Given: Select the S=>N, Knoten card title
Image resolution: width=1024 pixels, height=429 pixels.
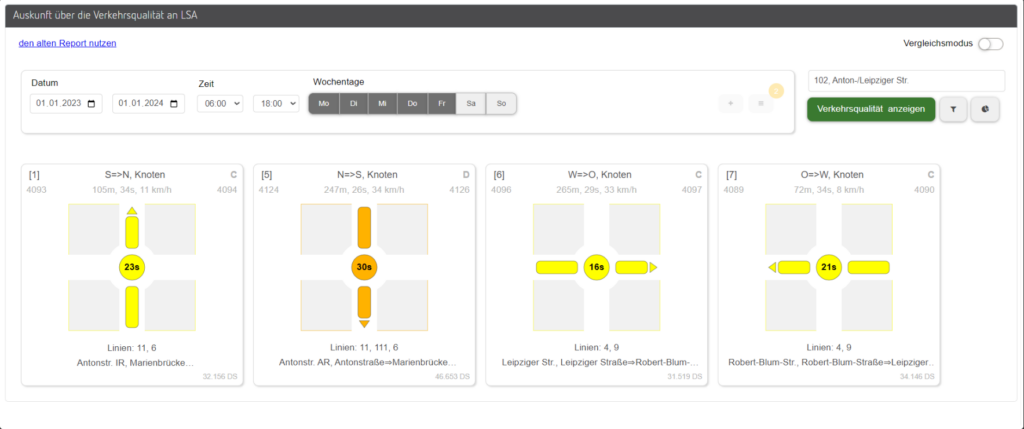Looking at the screenshot, I should [135, 175].
